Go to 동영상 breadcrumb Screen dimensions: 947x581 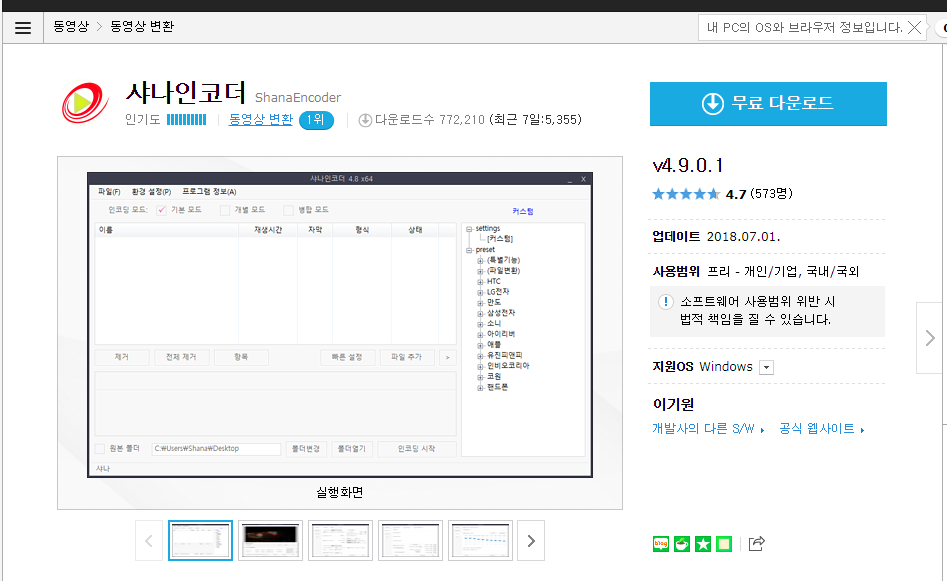tap(71, 27)
